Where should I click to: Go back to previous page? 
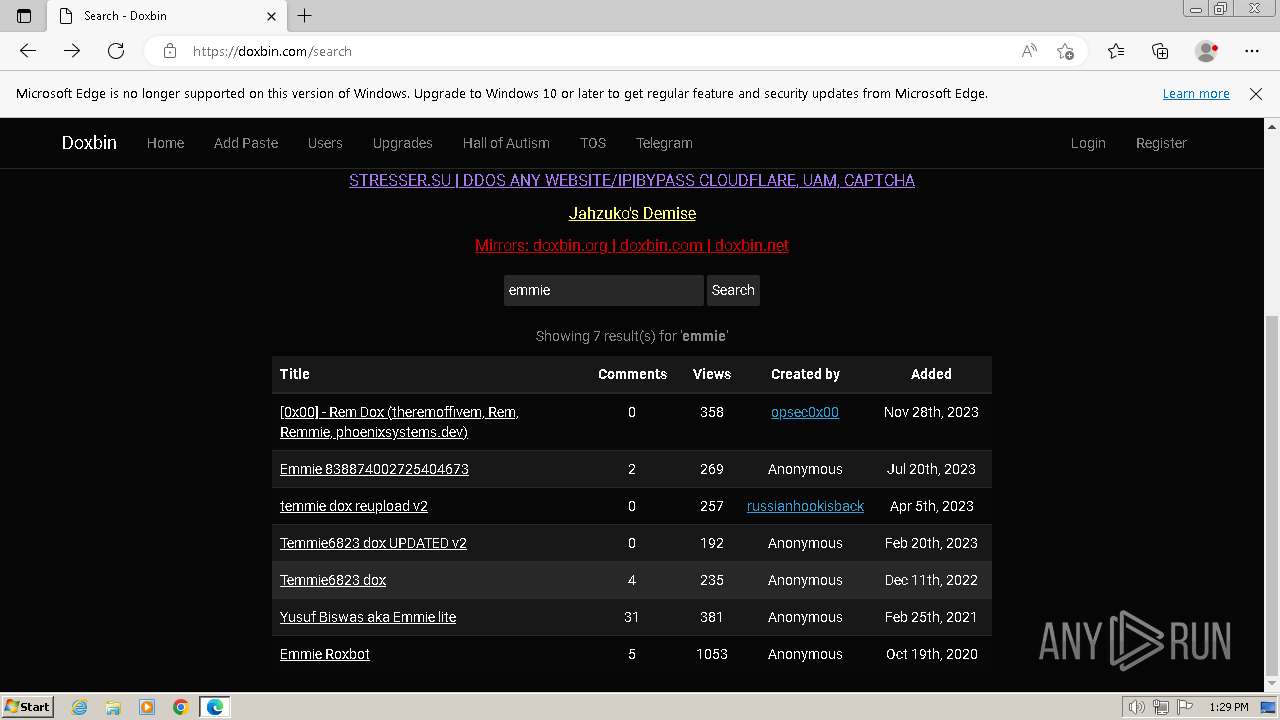[x=28, y=51]
